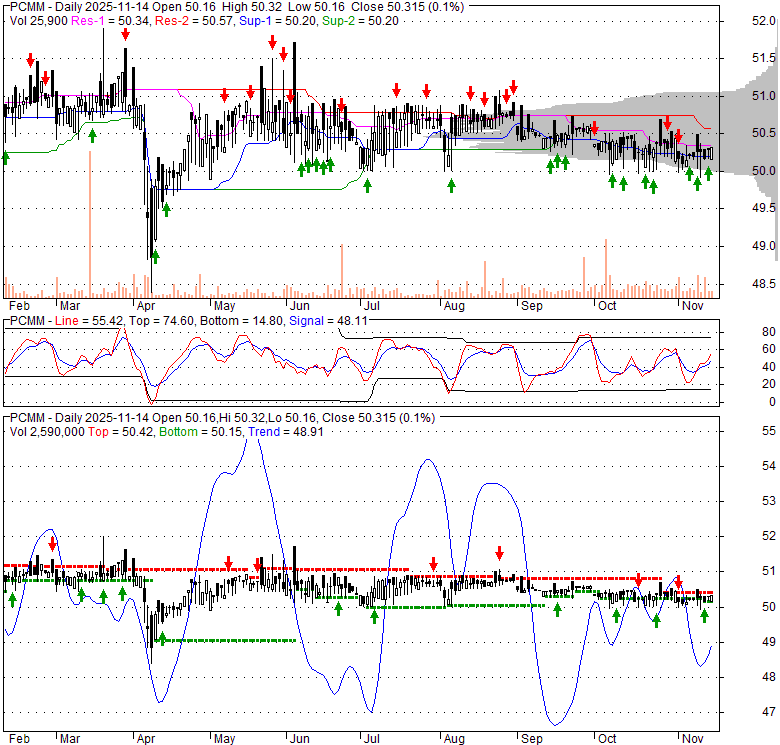Click the rightmost green arrow in top chart
Image resolution: width=780 pixels, height=745 pixels.
(x=708, y=173)
